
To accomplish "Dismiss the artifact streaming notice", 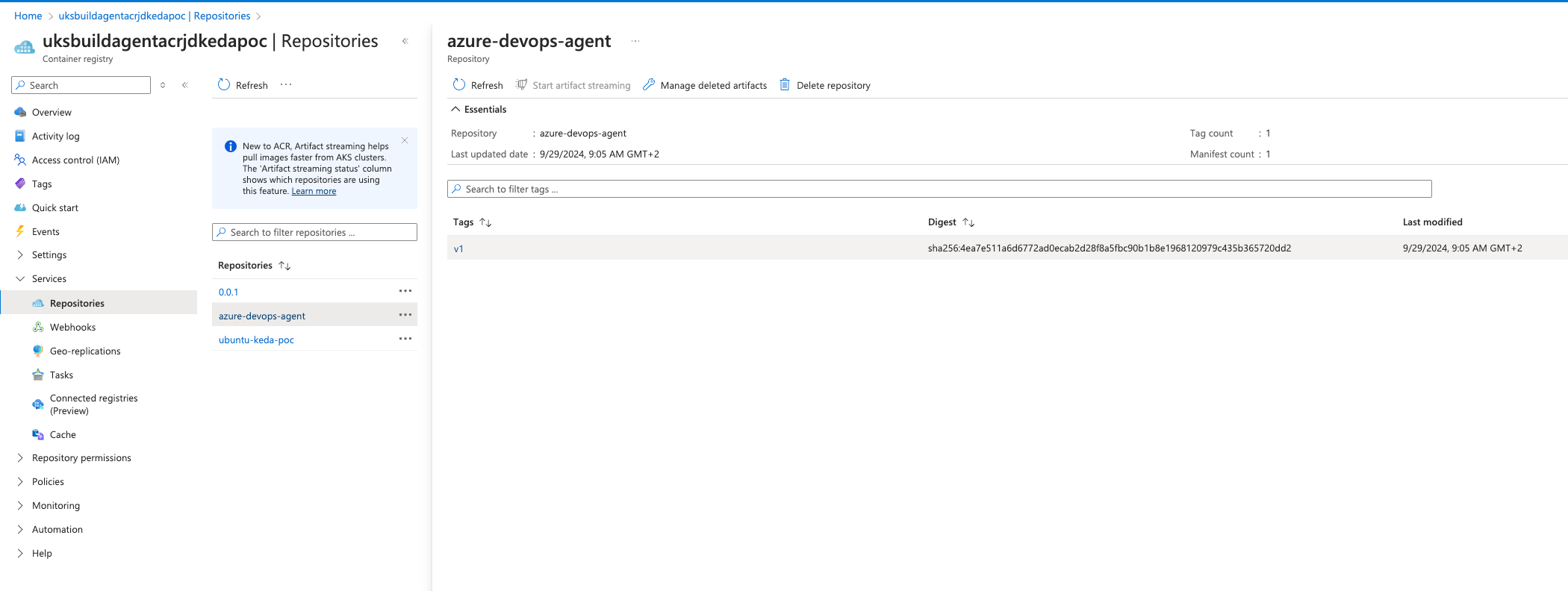I will 405,140.
